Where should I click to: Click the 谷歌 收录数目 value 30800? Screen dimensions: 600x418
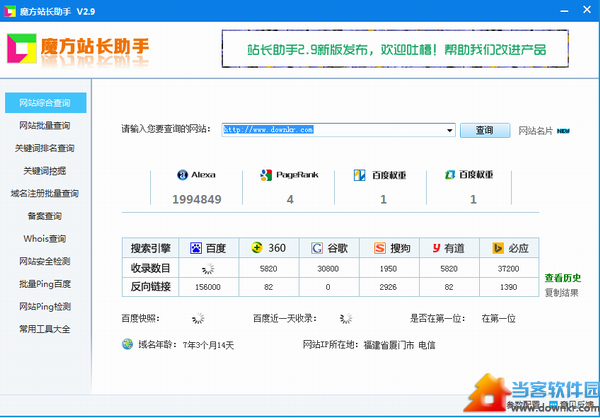click(x=328, y=269)
